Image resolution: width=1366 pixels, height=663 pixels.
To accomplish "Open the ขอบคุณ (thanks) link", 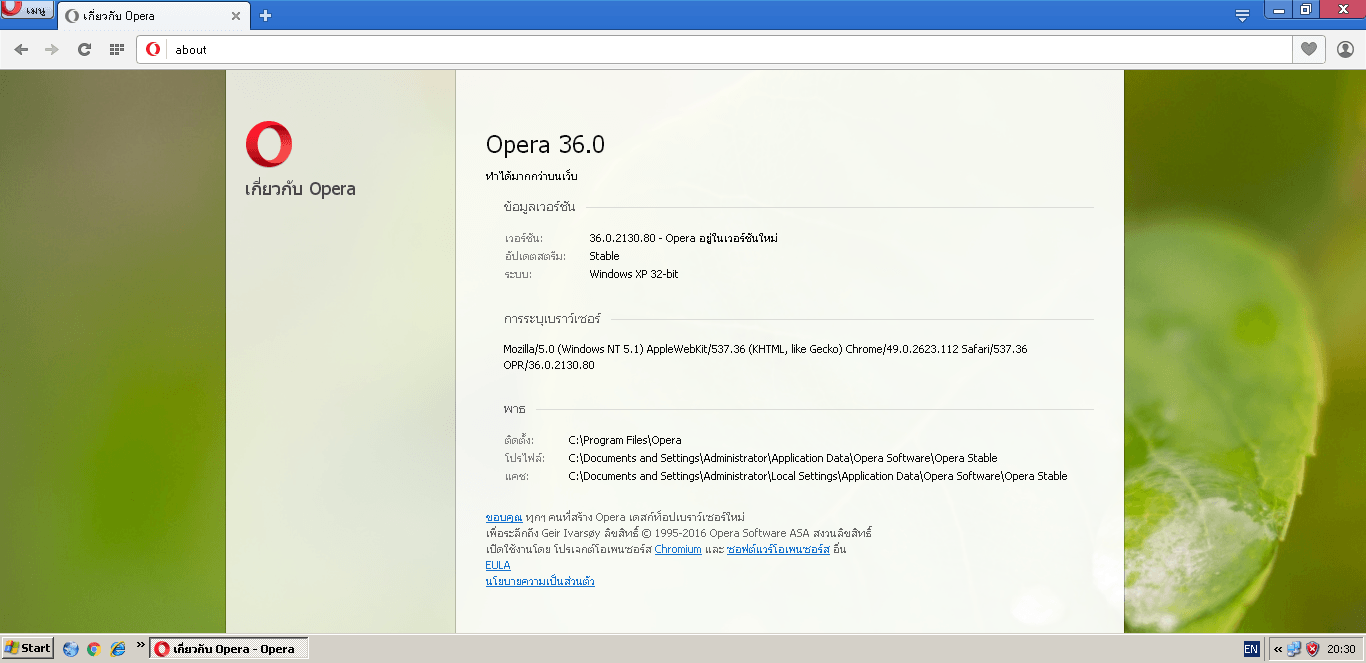I will coord(504,517).
